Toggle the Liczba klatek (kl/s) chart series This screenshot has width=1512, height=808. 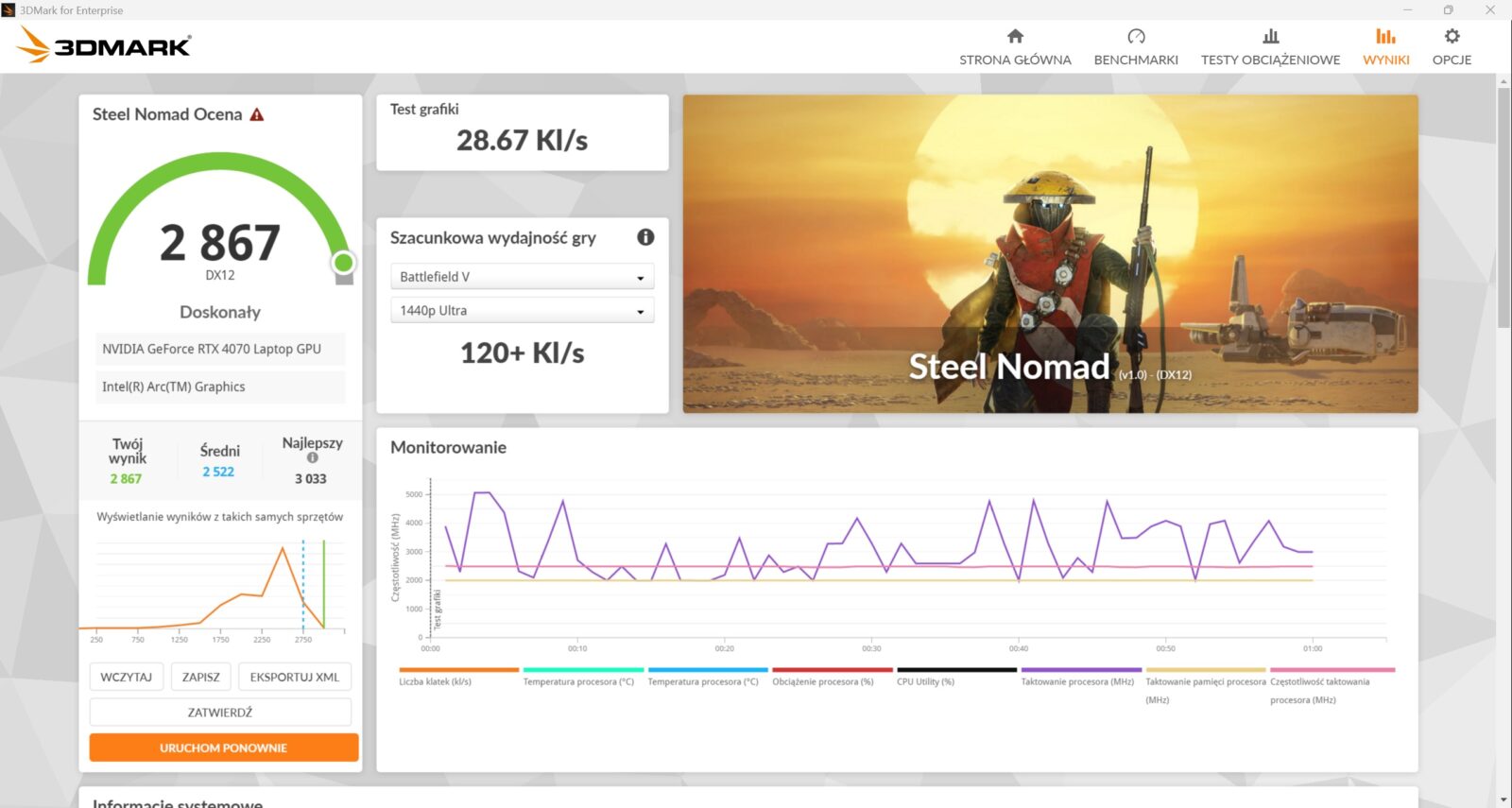(436, 681)
